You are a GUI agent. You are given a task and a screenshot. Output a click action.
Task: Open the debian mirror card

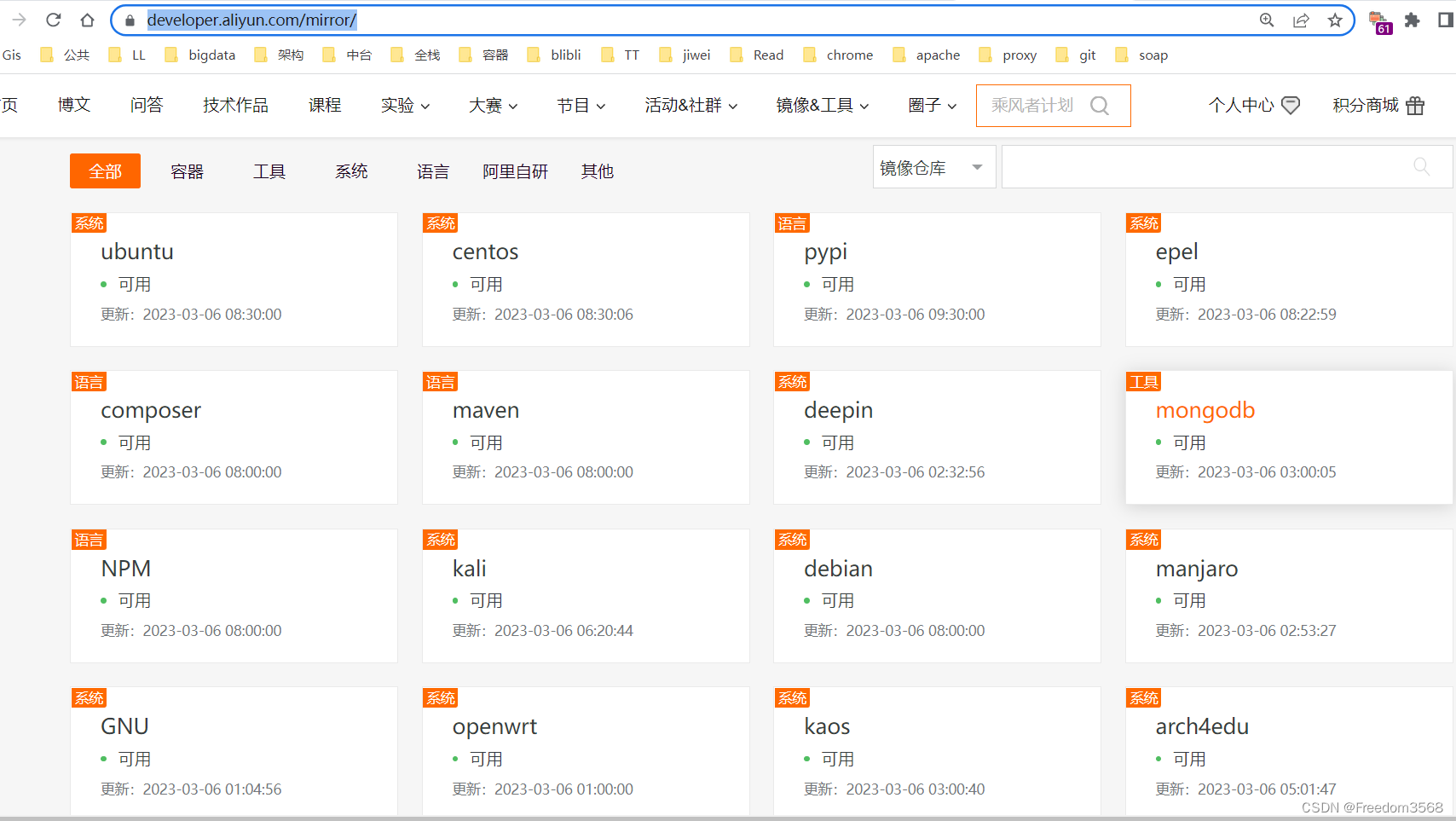(937, 596)
